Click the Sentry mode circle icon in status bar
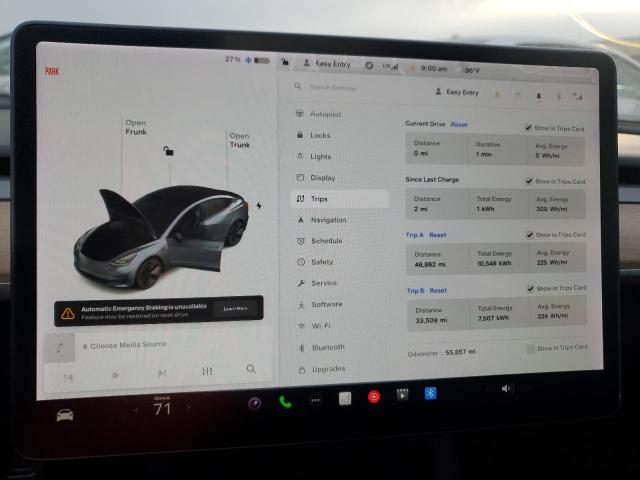The height and width of the screenshot is (480, 640). (369, 65)
